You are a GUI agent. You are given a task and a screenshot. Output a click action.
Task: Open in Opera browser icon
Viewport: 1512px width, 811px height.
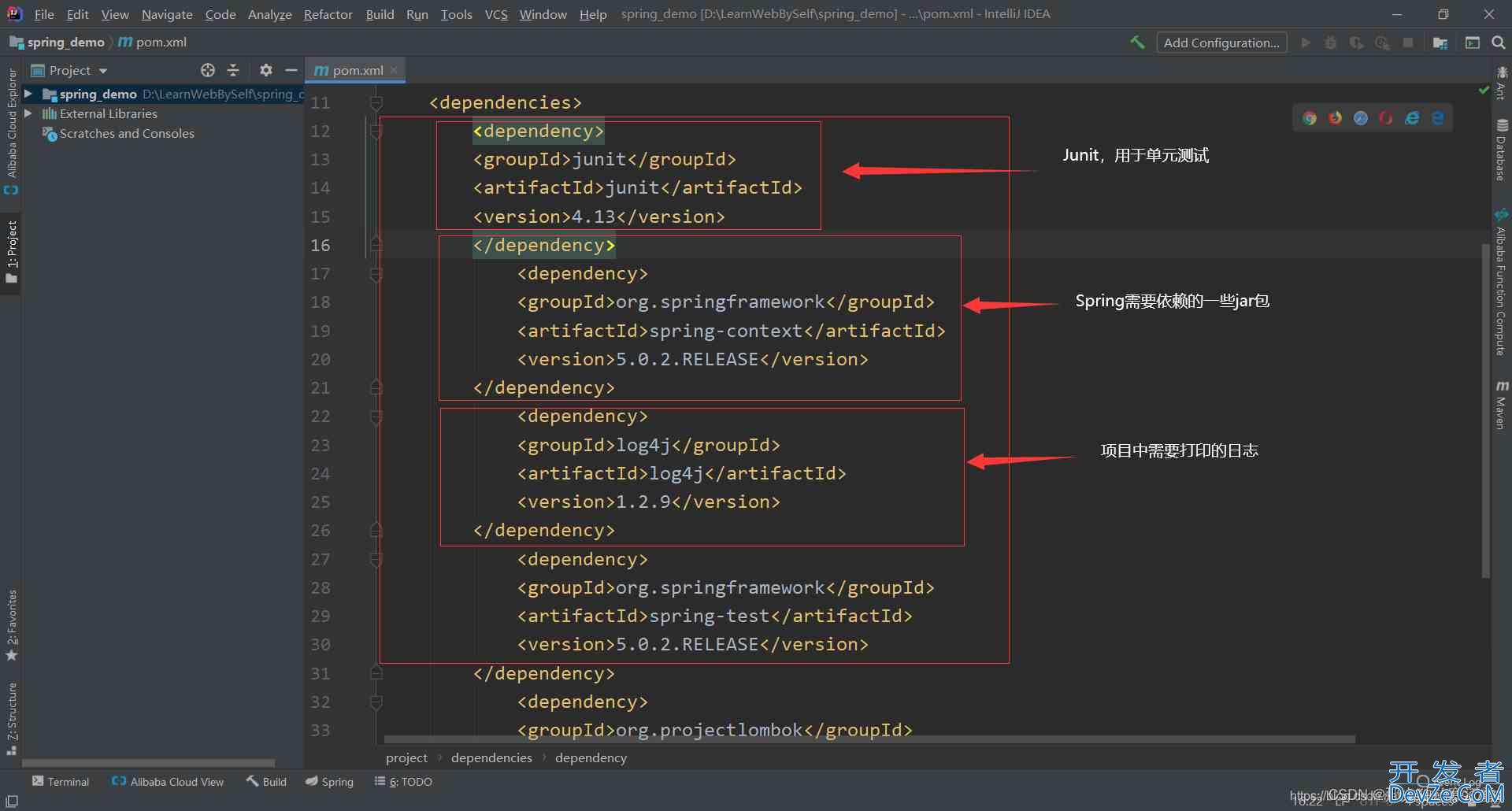(1386, 118)
